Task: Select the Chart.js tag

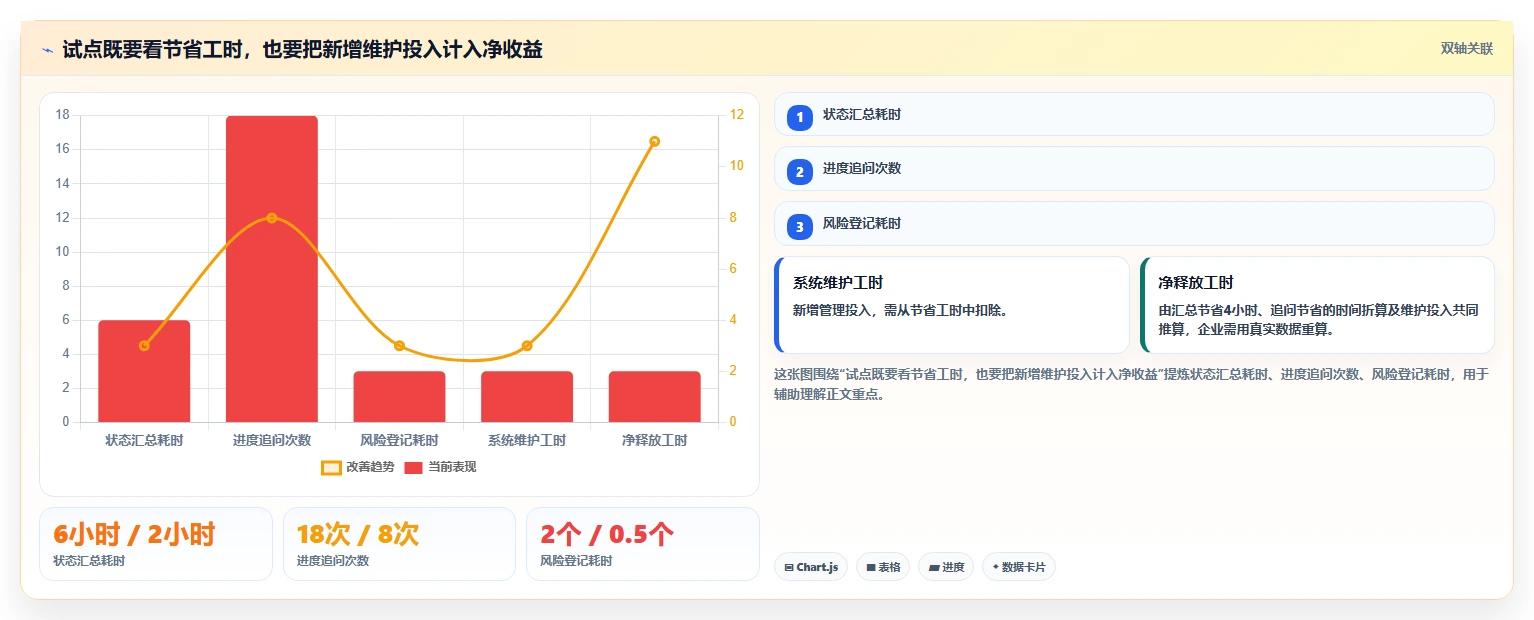Action: 811,567
